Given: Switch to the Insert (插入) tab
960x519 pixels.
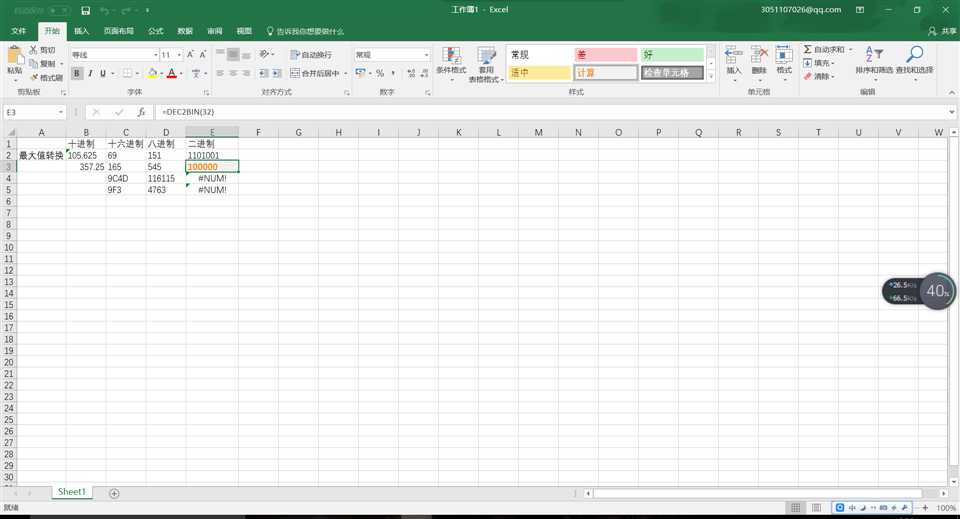Looking at the screenshot, I should (x=81, y=31).
